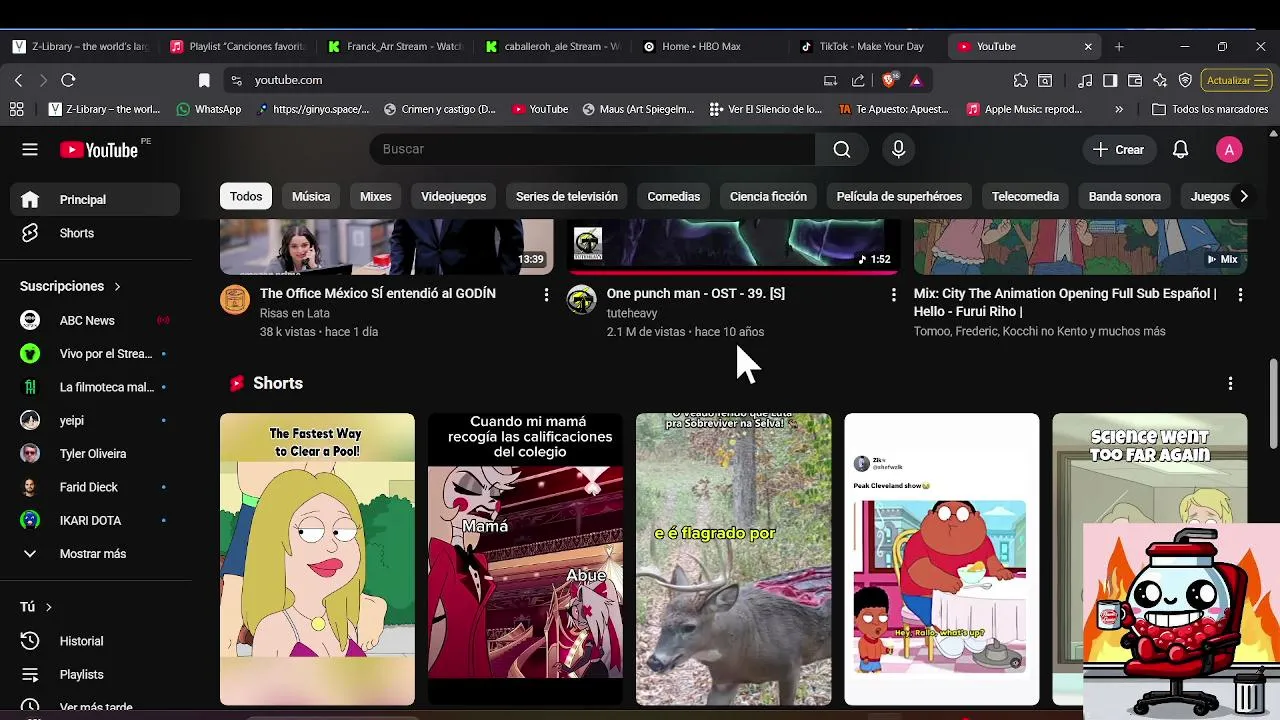Open the Principal home icon in sidebar
1280x720 pixels.
[x=30, y=199]
